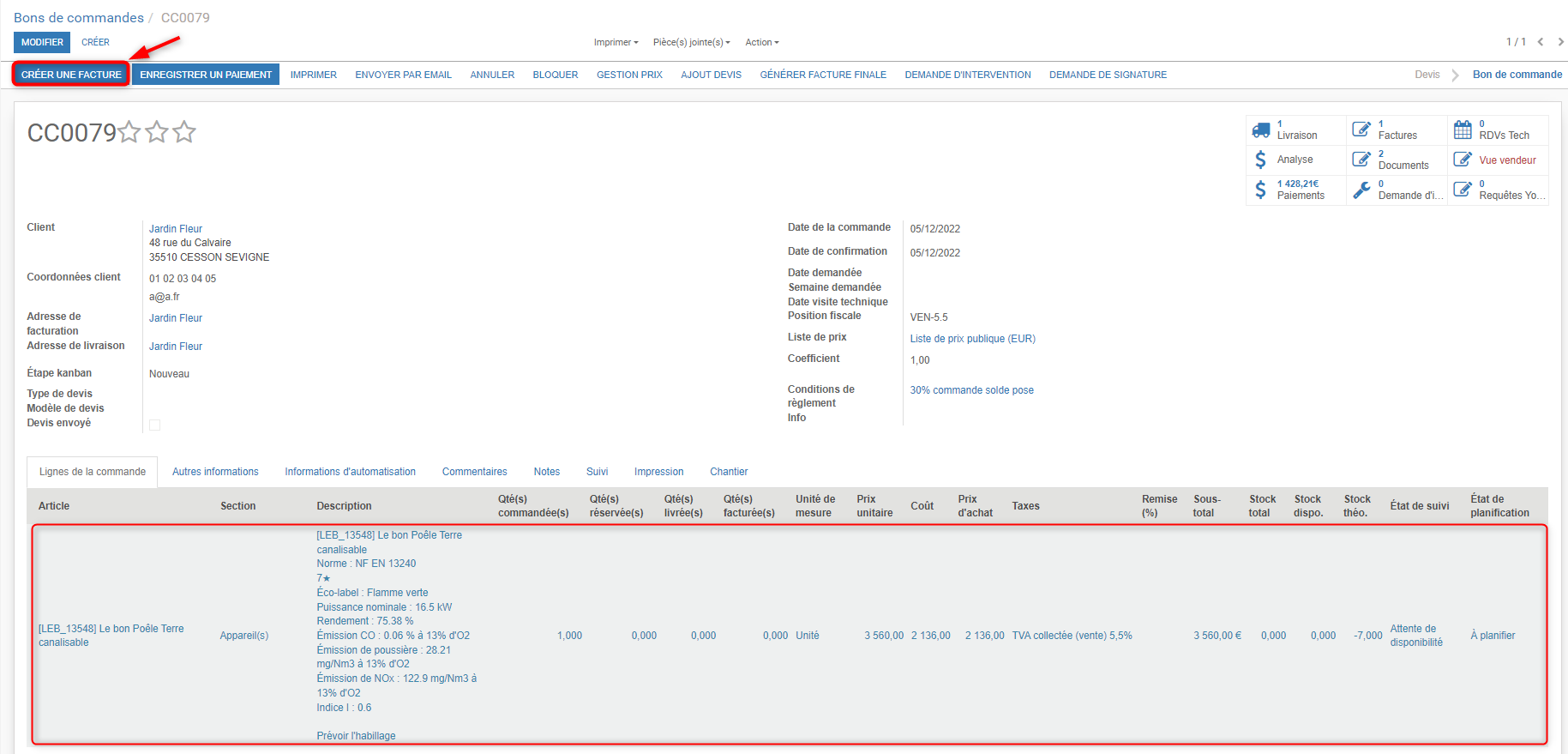The height and width of the screenshot is (754, 1568).
Task: Open the Bons de commandes breadcrumb
Action: tap(79, 17)
